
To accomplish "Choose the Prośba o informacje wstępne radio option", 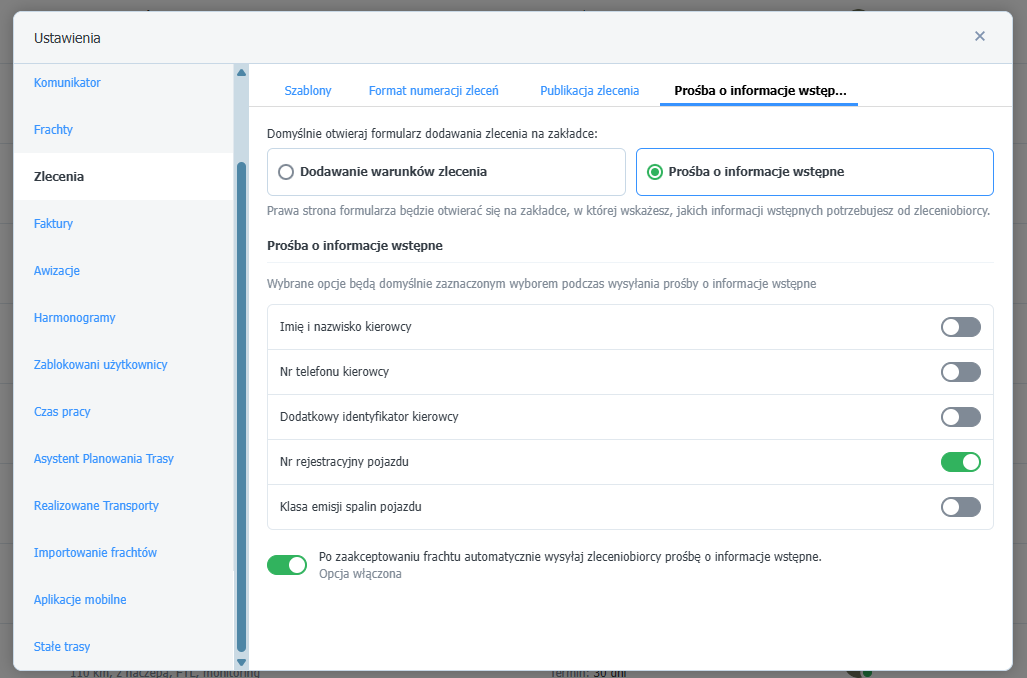I will [655, 172].
